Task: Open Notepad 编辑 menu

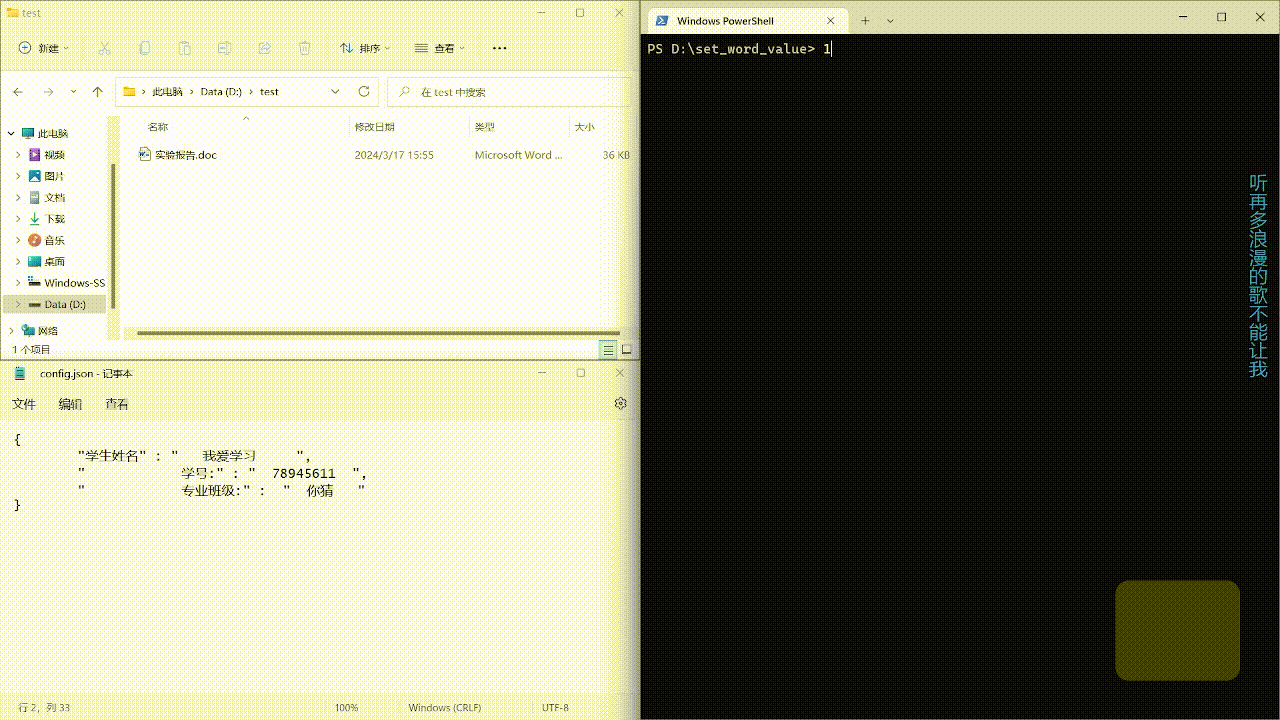Action: coord(70,404)
